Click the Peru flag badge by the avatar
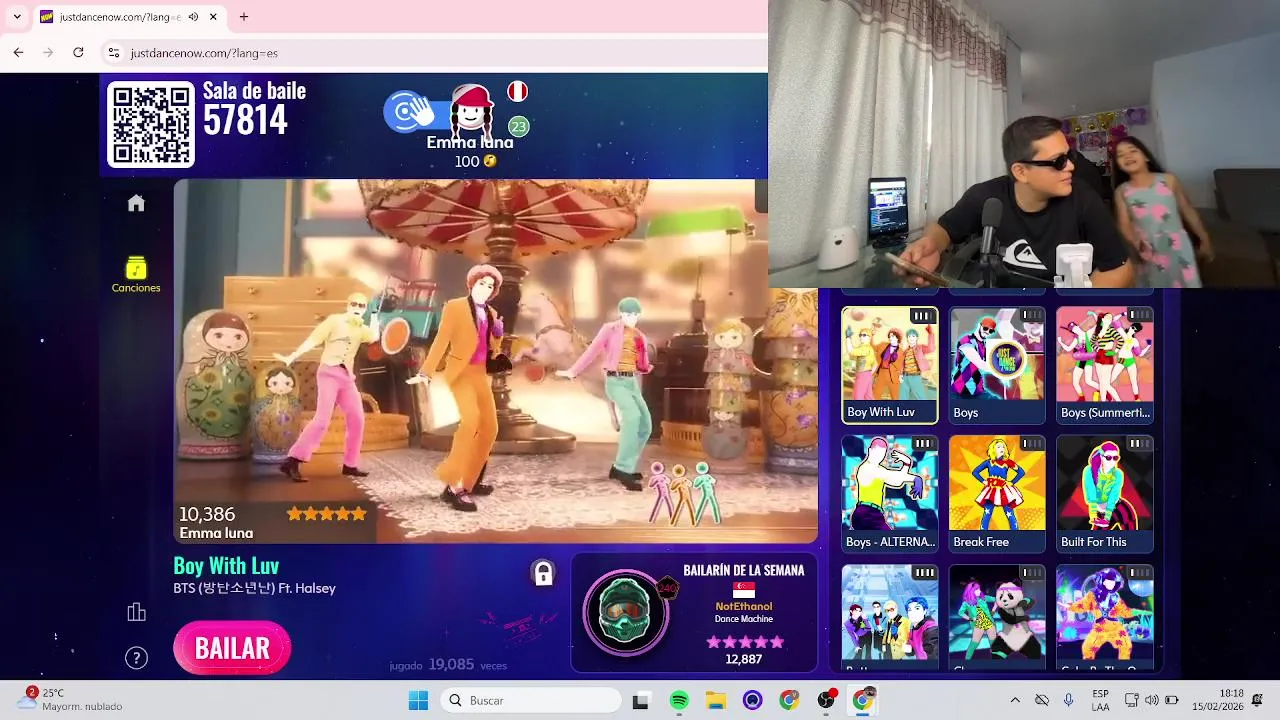 (x=517, y=92)
